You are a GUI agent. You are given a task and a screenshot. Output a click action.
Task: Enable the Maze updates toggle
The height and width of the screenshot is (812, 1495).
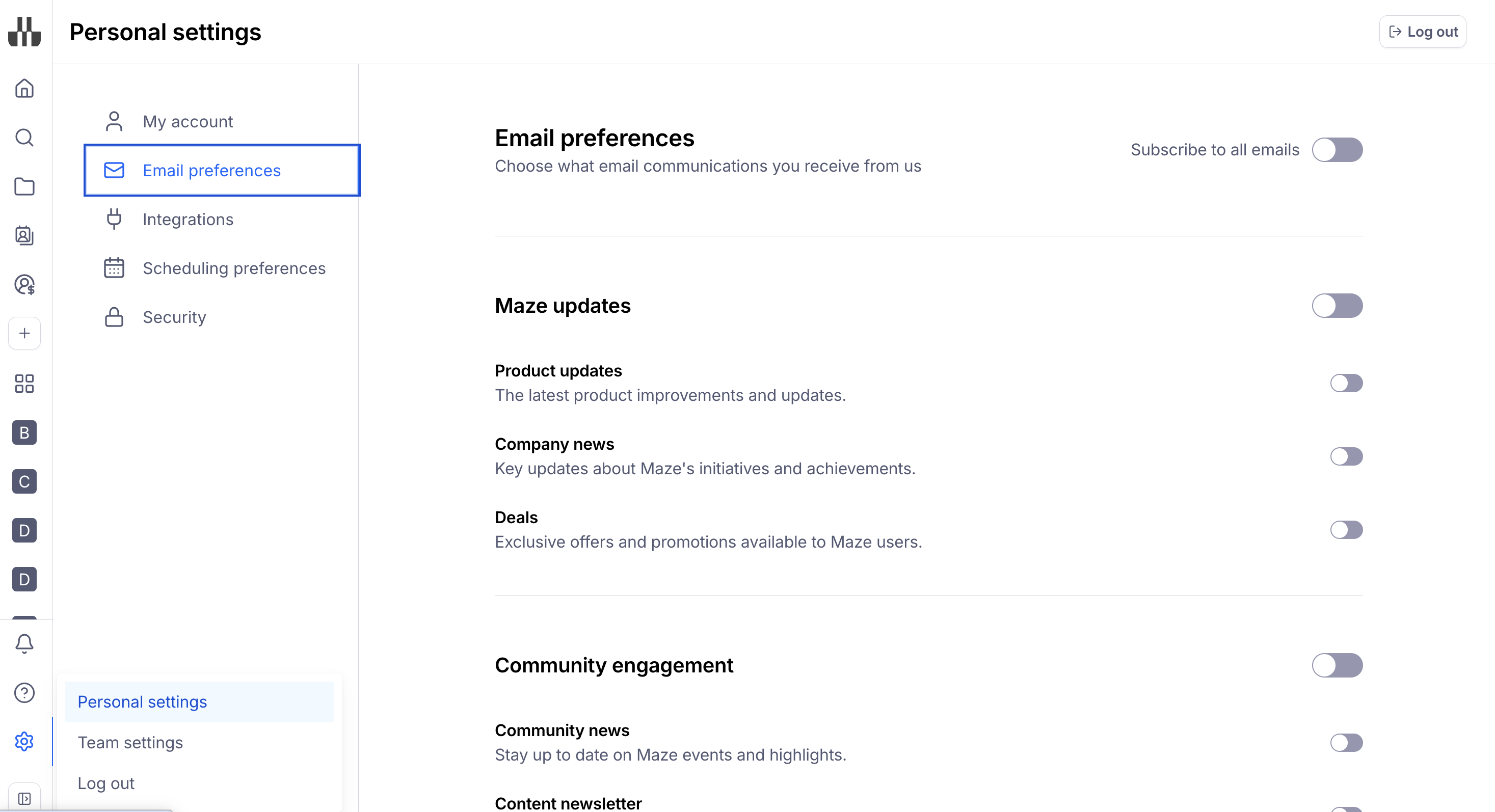tap(1337, 306)
